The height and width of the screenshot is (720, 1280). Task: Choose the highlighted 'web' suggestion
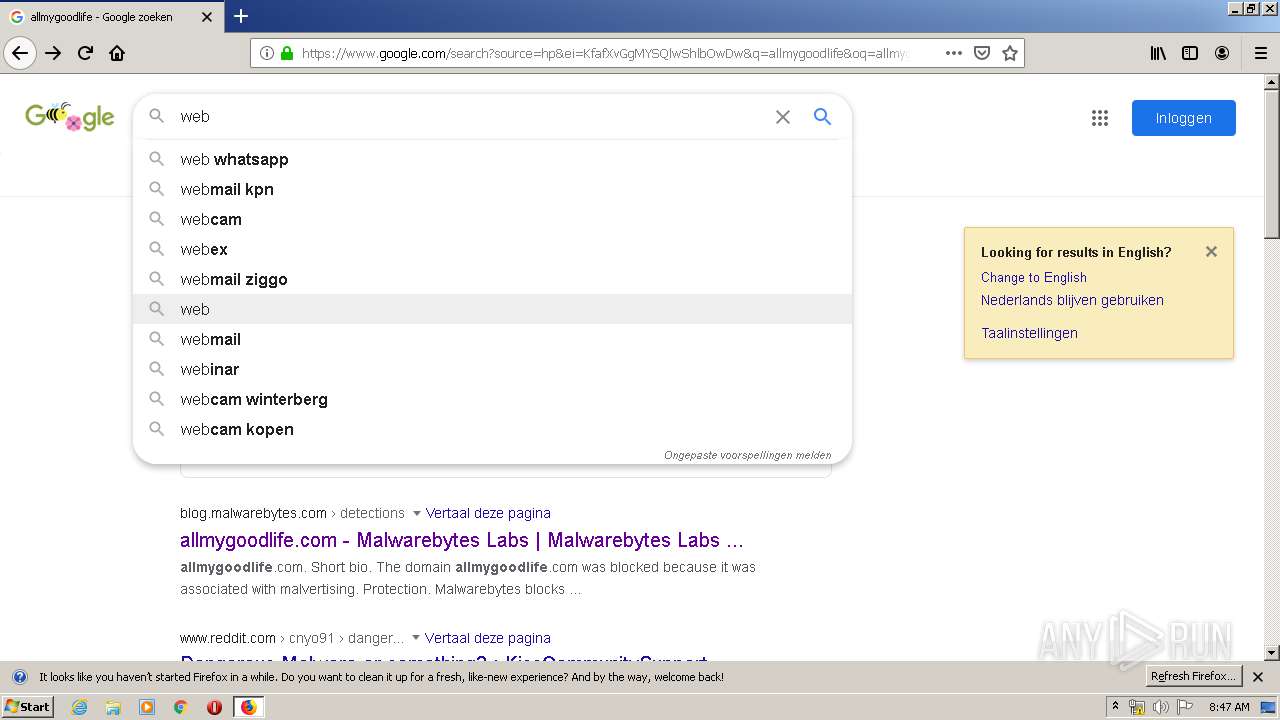(492, 309)
